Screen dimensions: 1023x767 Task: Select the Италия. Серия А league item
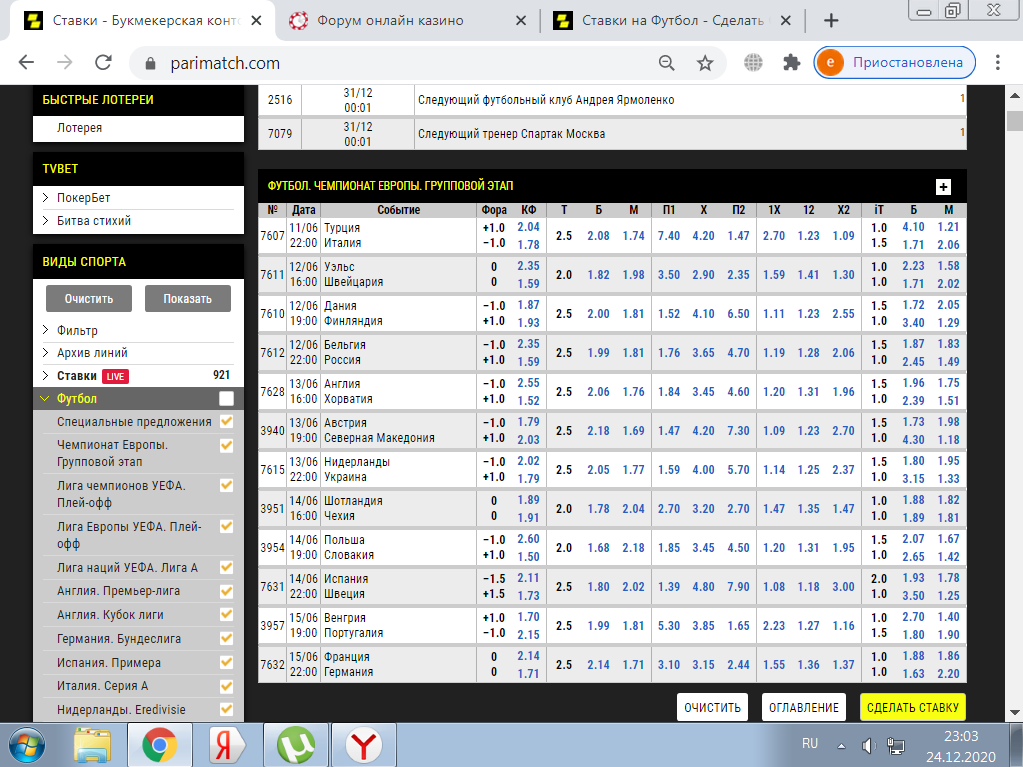click(x=102, y=686)
